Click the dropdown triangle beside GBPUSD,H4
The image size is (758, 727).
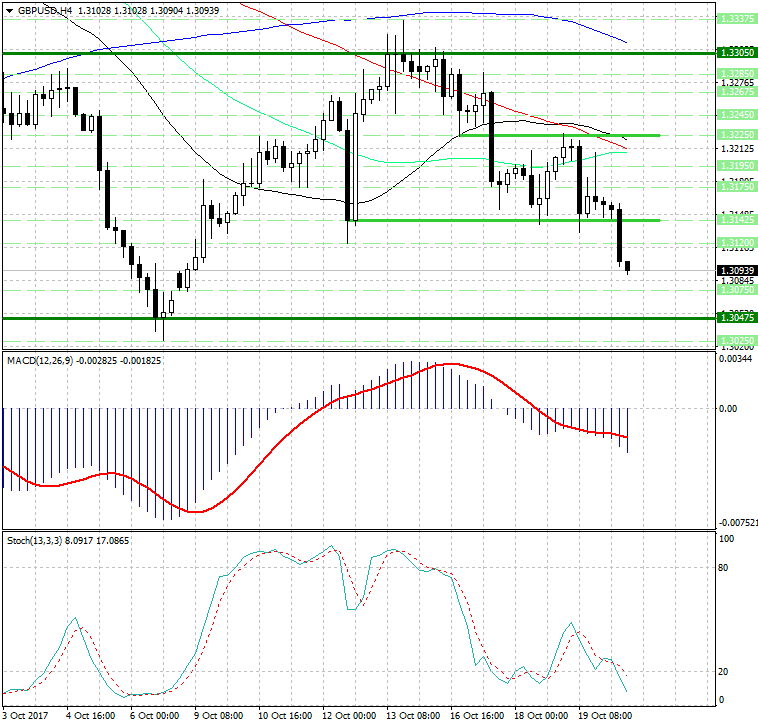[x=10, y=10]
